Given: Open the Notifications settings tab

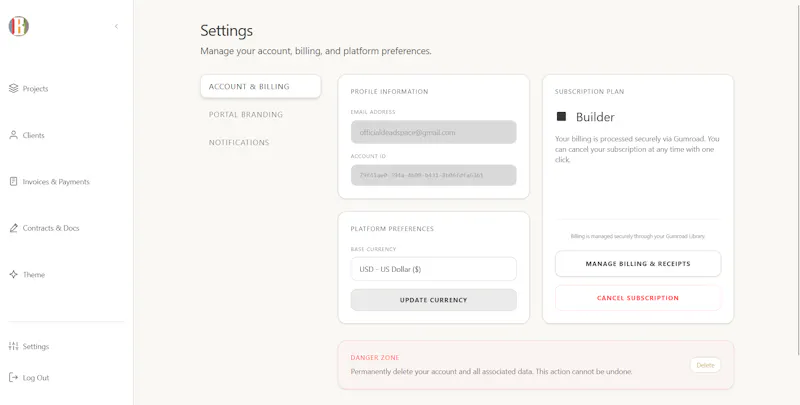Looking at the screenshot, I should [x=239, y=142].
